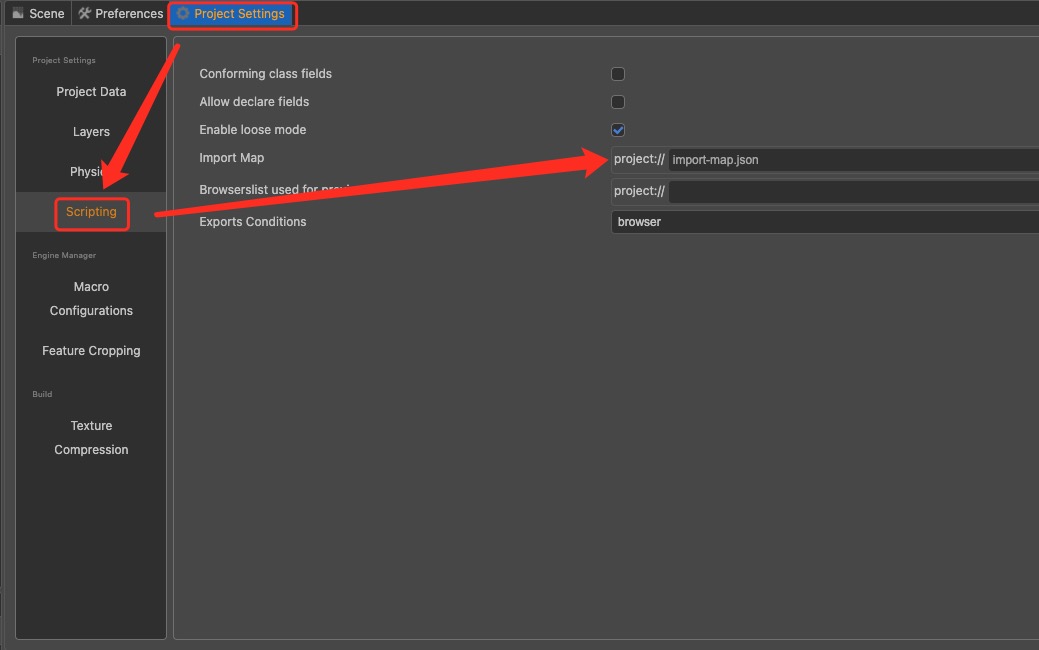The width and height of the screenshot is (1039, 650).
Task: Uncheck Enable loose mode checkbox
Action: (618, 130)
